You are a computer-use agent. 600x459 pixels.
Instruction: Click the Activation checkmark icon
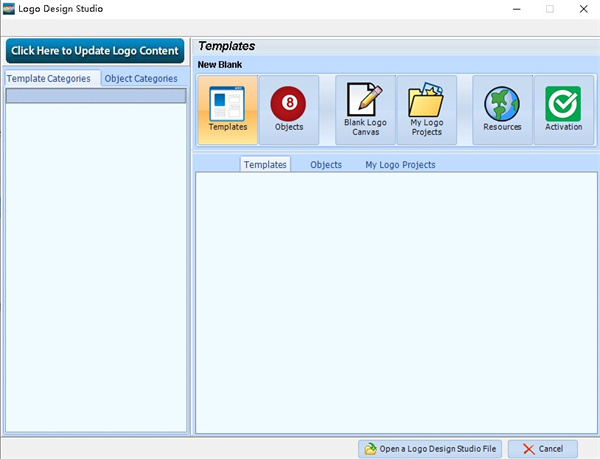563,110
